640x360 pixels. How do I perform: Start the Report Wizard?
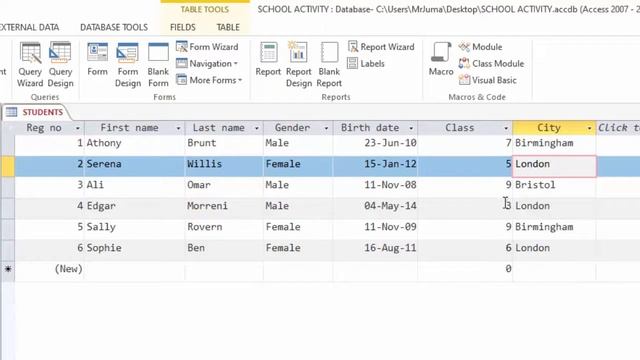[381, 47]
